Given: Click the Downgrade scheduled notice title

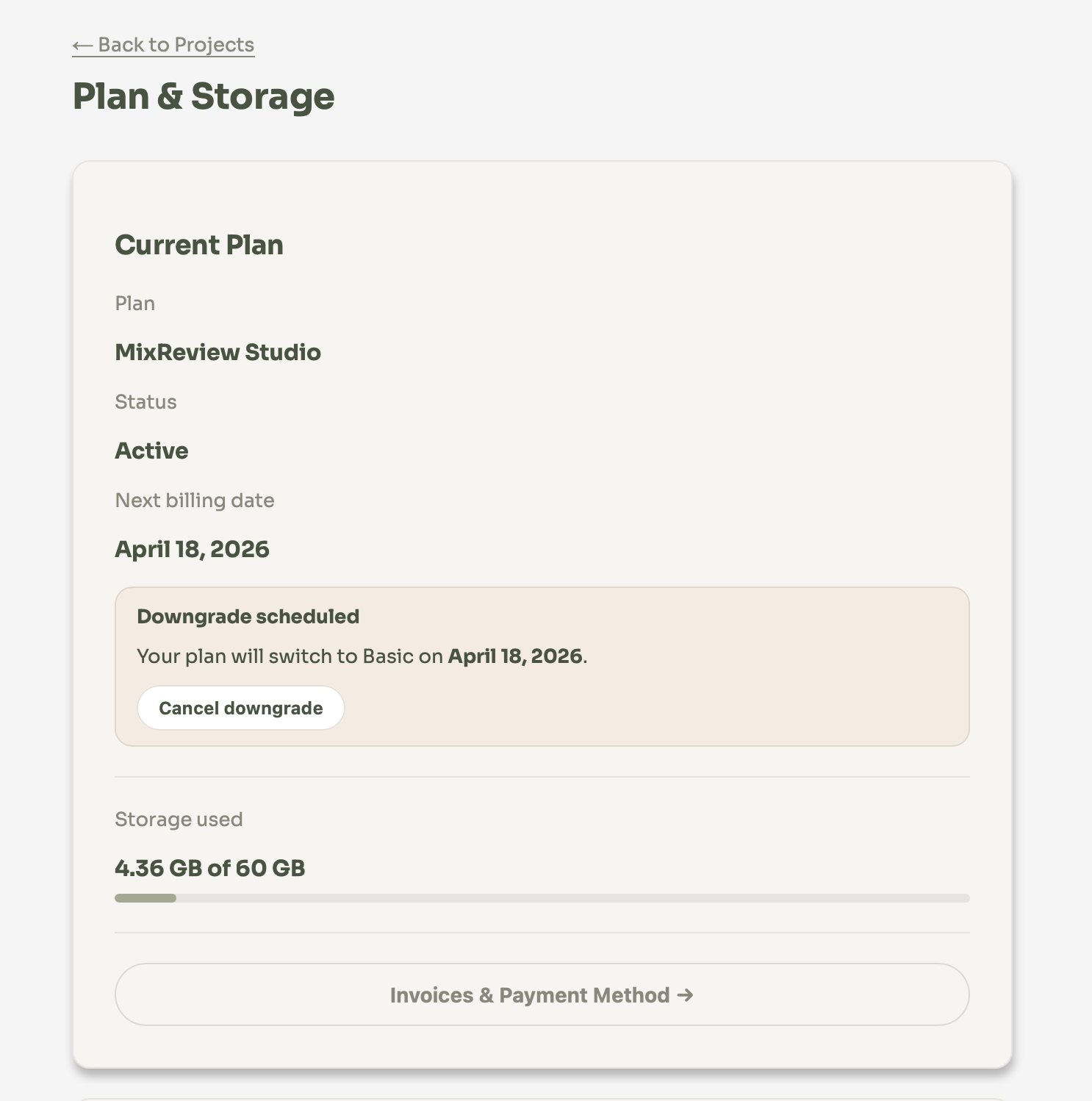Looking at the screenshot, I should point(248,616).
